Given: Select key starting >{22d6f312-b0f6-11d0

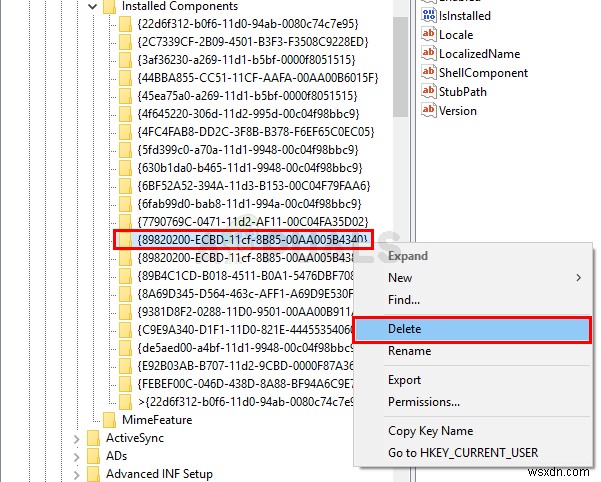Looking at the screenshot, I should (245, 402).
